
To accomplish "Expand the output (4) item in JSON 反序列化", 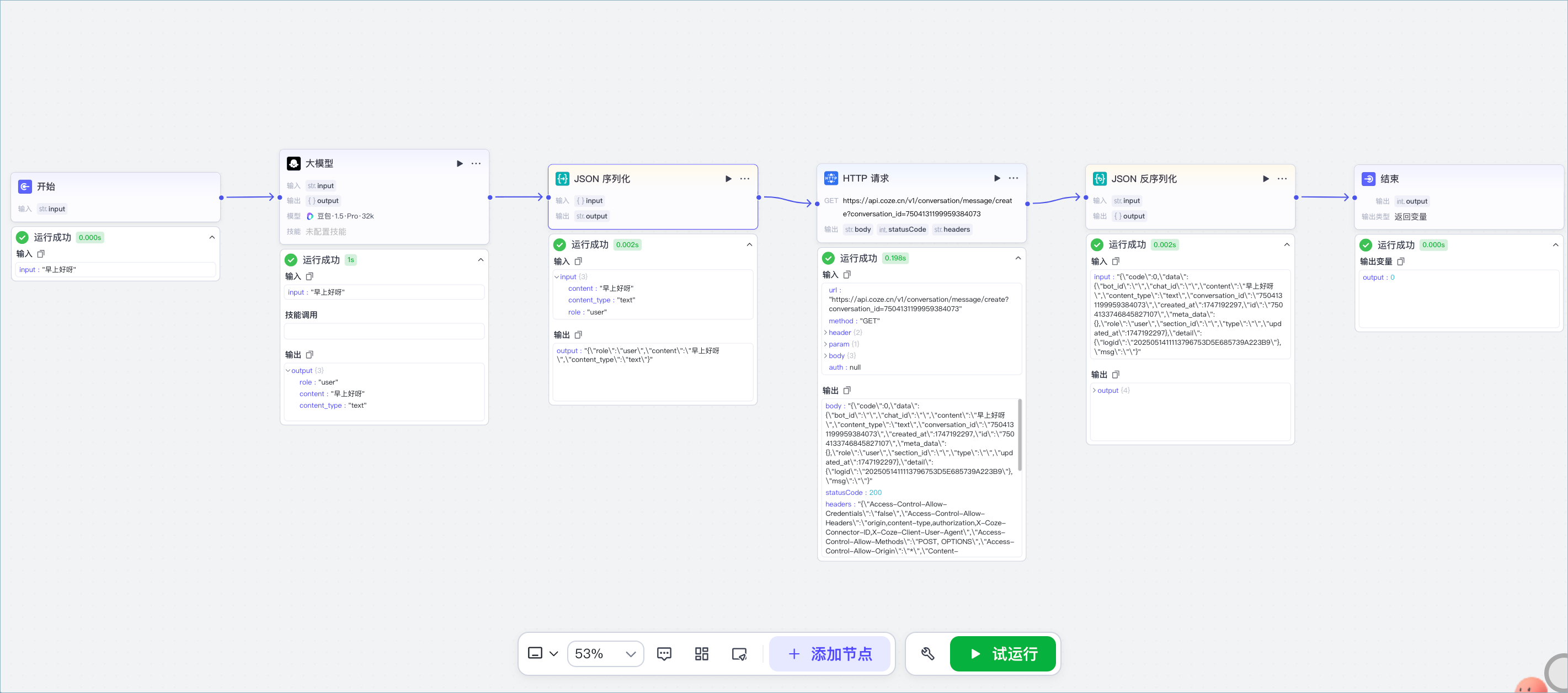I will tap(1095, 390).
